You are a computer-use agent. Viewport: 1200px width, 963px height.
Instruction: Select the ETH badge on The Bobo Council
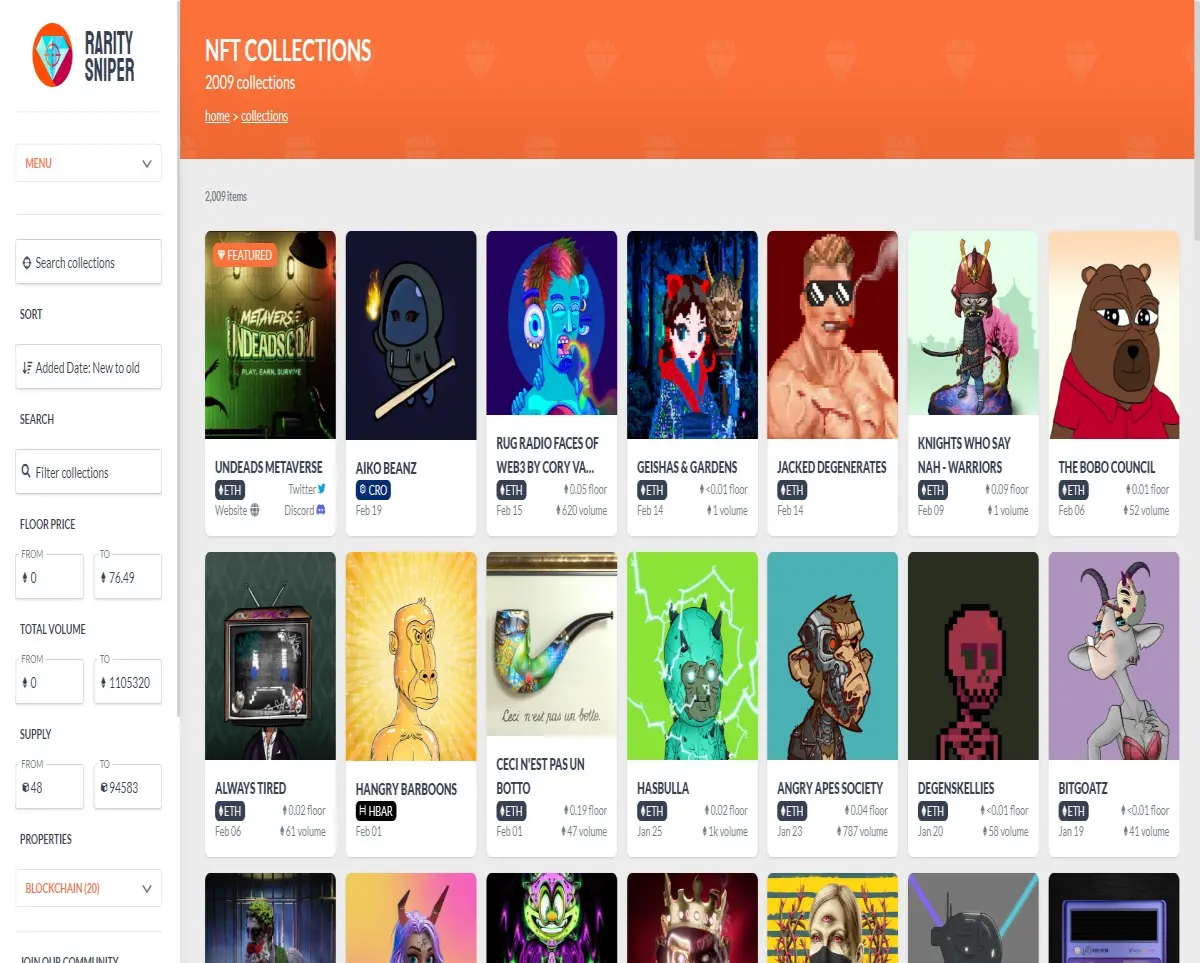pyautogui.click(x=1074, y=490)
